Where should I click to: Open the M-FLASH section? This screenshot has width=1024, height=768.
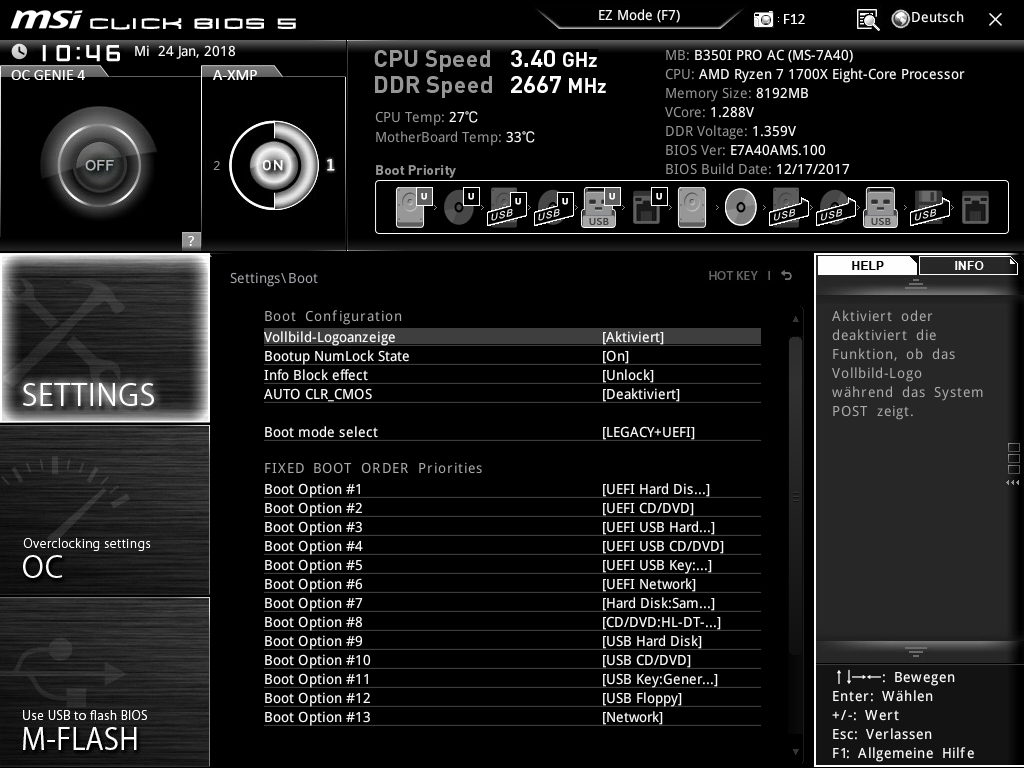[105, 682]
